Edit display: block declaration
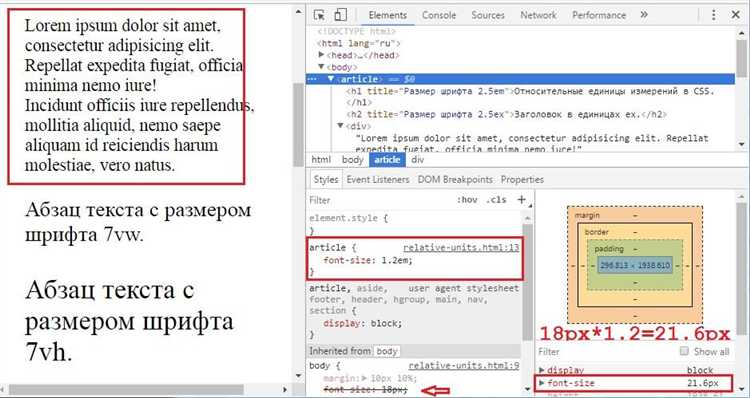Viewport: 750px width, 398px height. [363, 323]
